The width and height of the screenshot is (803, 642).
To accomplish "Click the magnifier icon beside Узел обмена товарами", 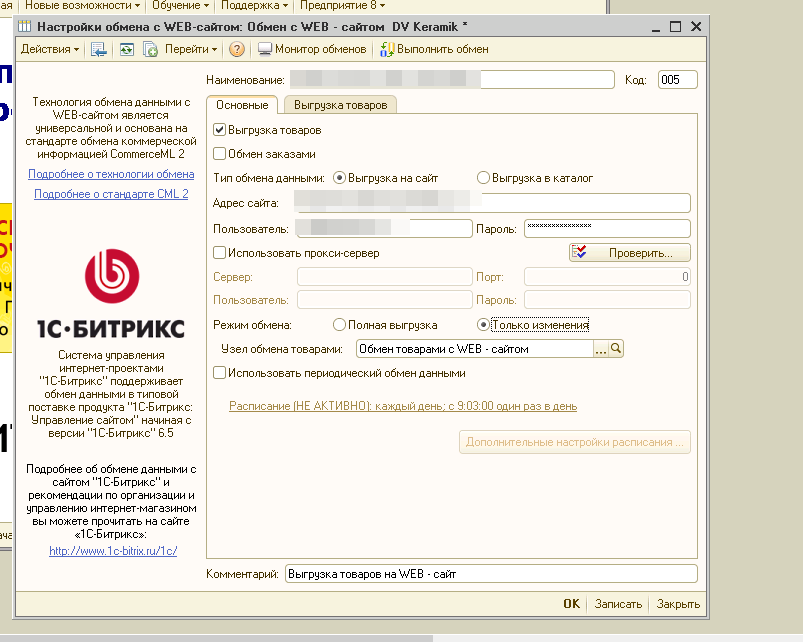I will pyautogui.click(x=617, y=349).
